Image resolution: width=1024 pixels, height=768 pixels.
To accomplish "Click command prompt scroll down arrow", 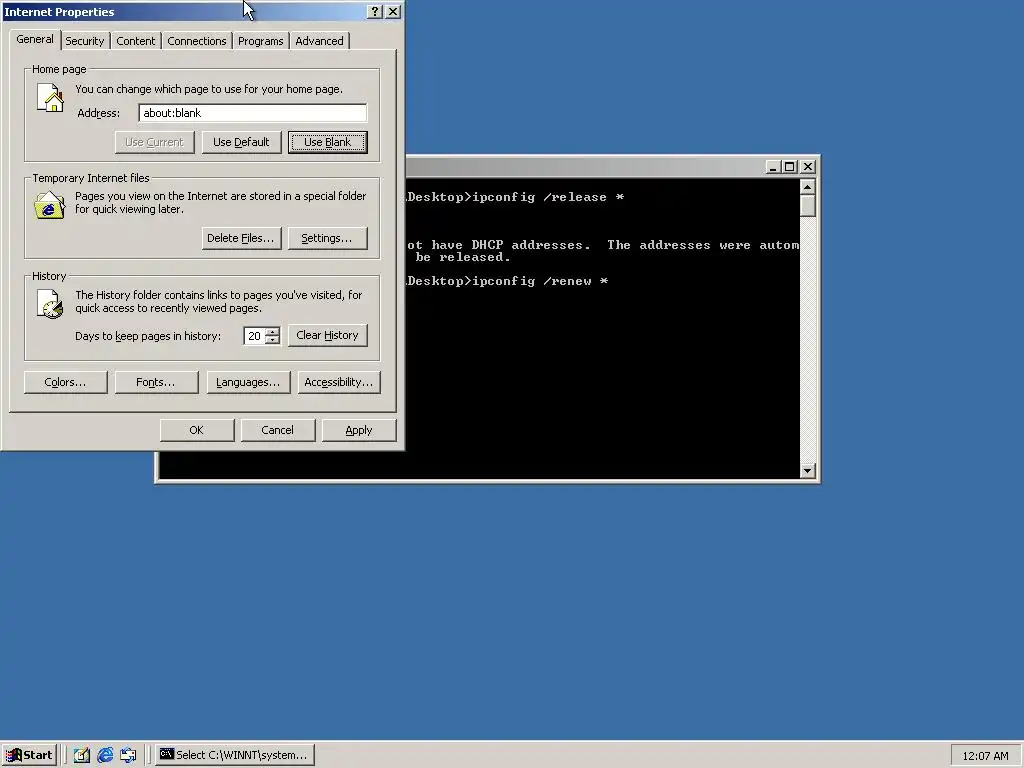I will (808, 471).
